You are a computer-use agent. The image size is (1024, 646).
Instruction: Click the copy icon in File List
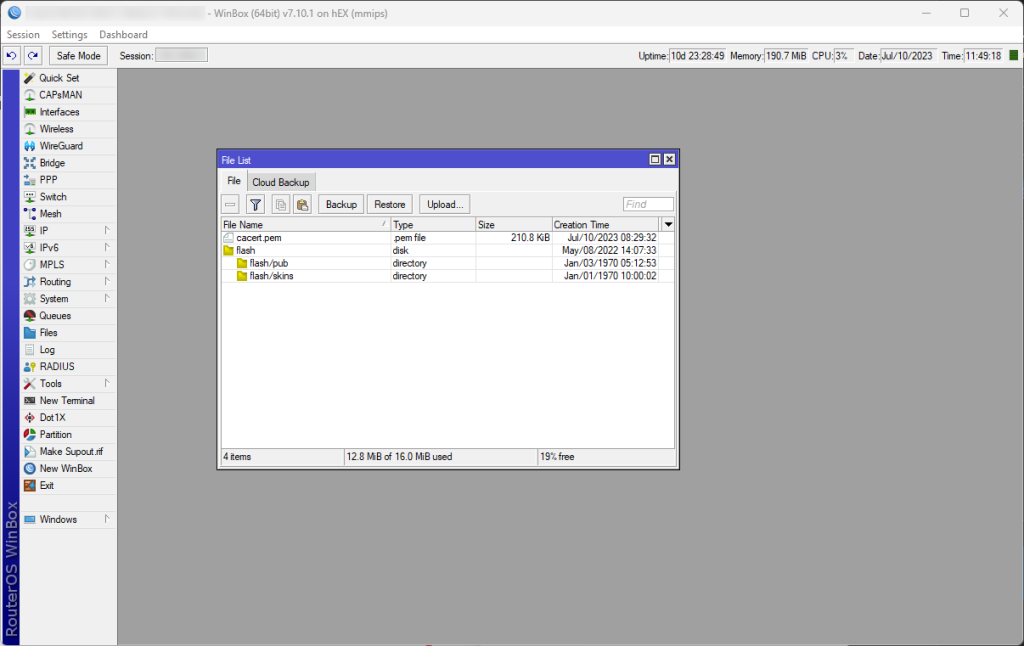[281, 204]
